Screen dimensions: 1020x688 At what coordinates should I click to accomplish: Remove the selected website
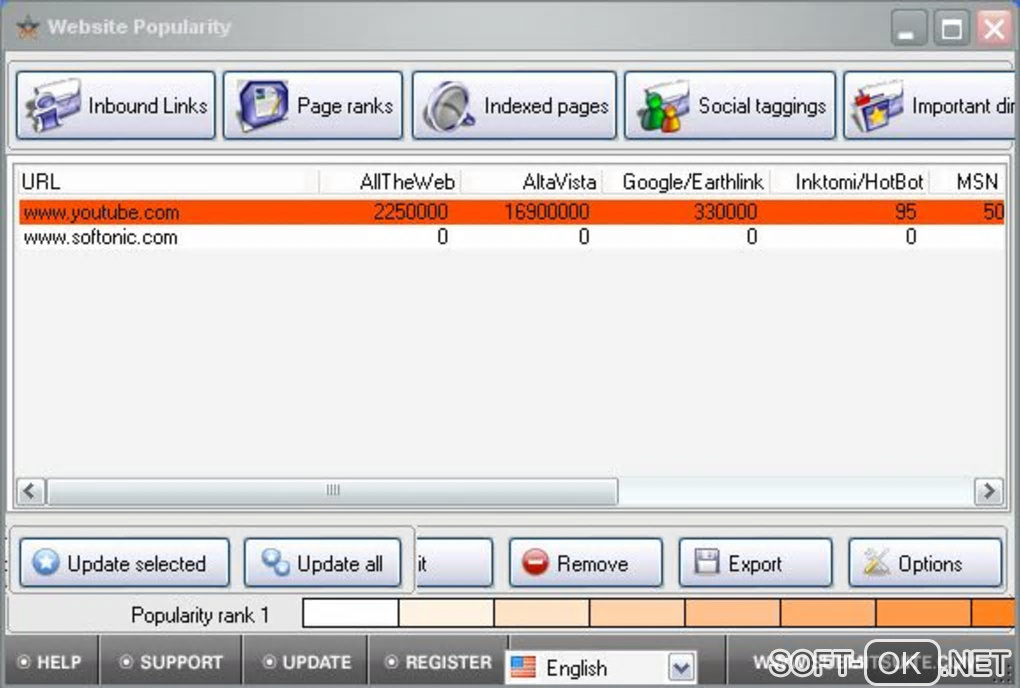point(586,563)
